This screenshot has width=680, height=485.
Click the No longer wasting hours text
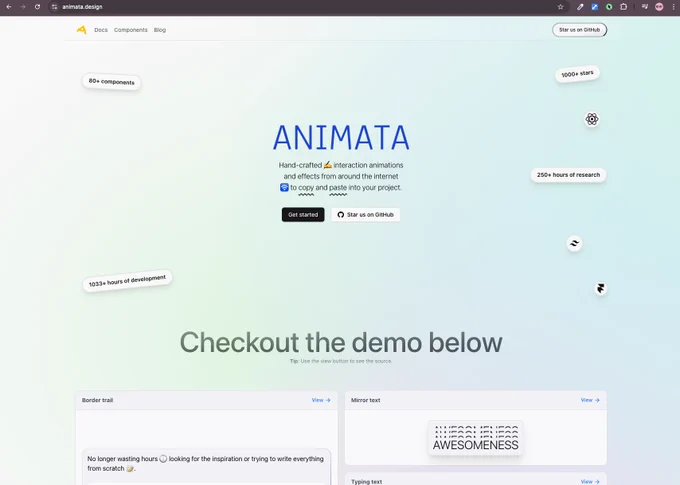click(205, 463)
